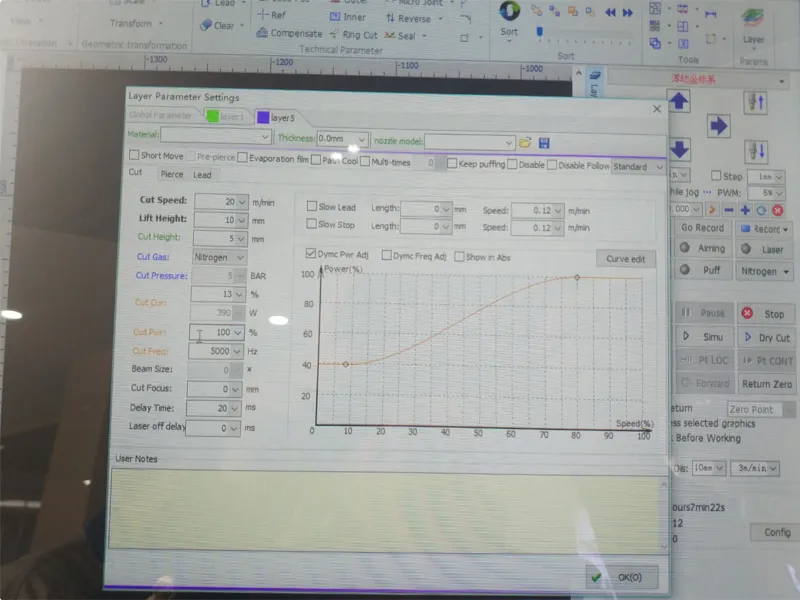Click the circular refresh icon in the control panel
The height and width of the screenshot is (600, 800).
tap(761, 210)
